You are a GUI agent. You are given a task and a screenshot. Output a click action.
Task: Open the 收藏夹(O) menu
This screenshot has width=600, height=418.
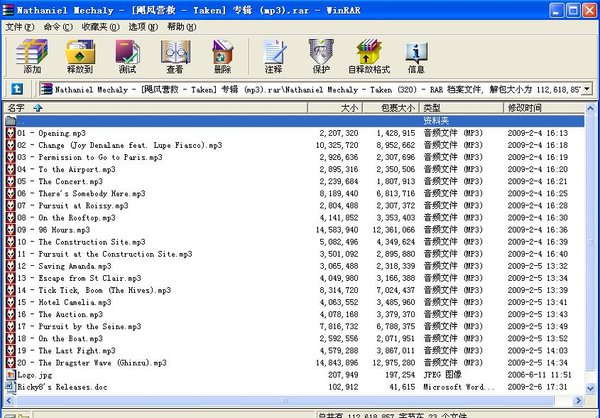click(x=100, y=27)
